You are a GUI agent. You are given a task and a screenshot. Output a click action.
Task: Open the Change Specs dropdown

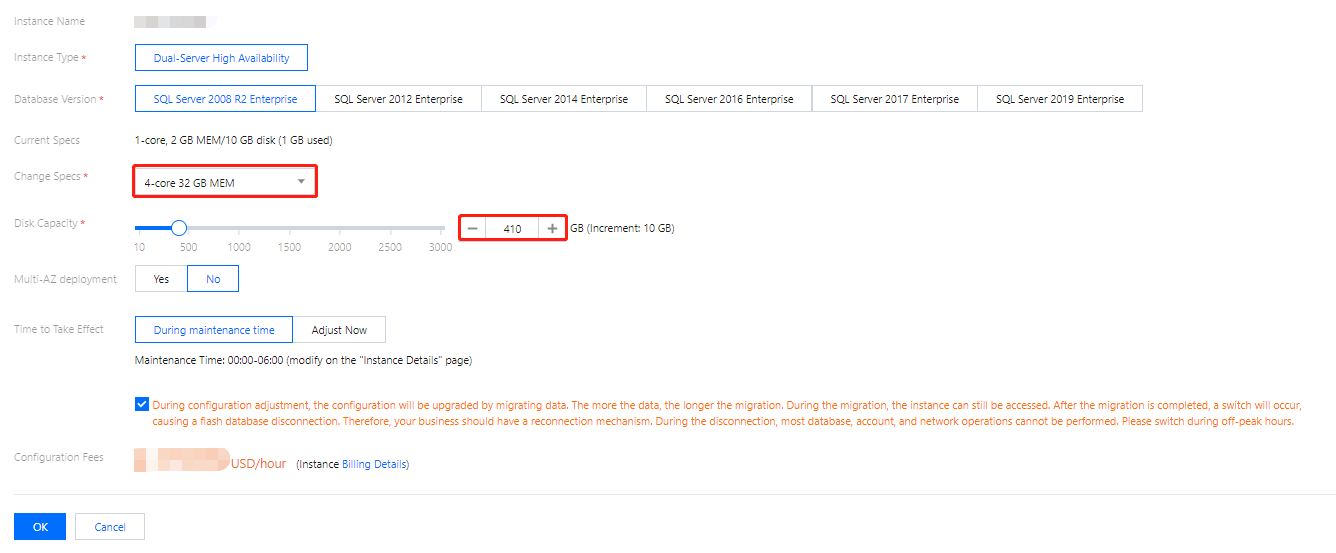point(225,182)
